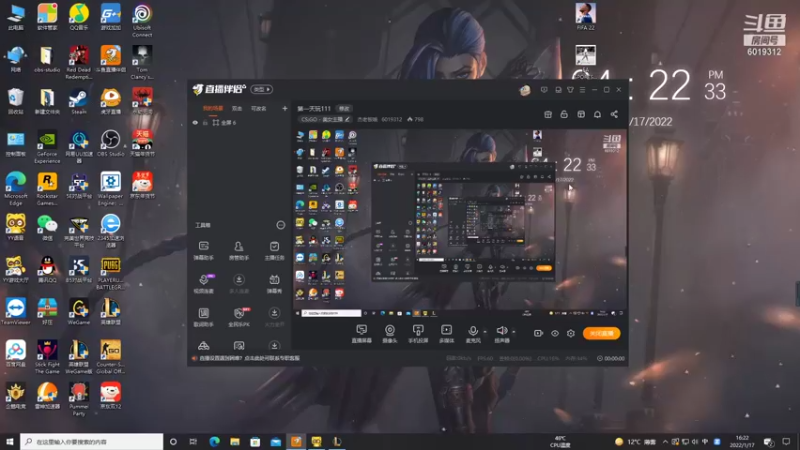Mute the 扬声器 speaker

pyautogui.click(x=502, y=333)
